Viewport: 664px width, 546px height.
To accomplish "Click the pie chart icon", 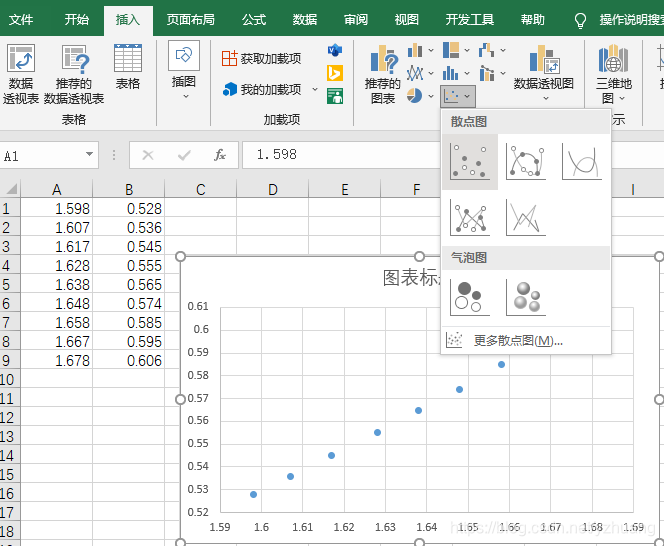I will pos(415,96).
